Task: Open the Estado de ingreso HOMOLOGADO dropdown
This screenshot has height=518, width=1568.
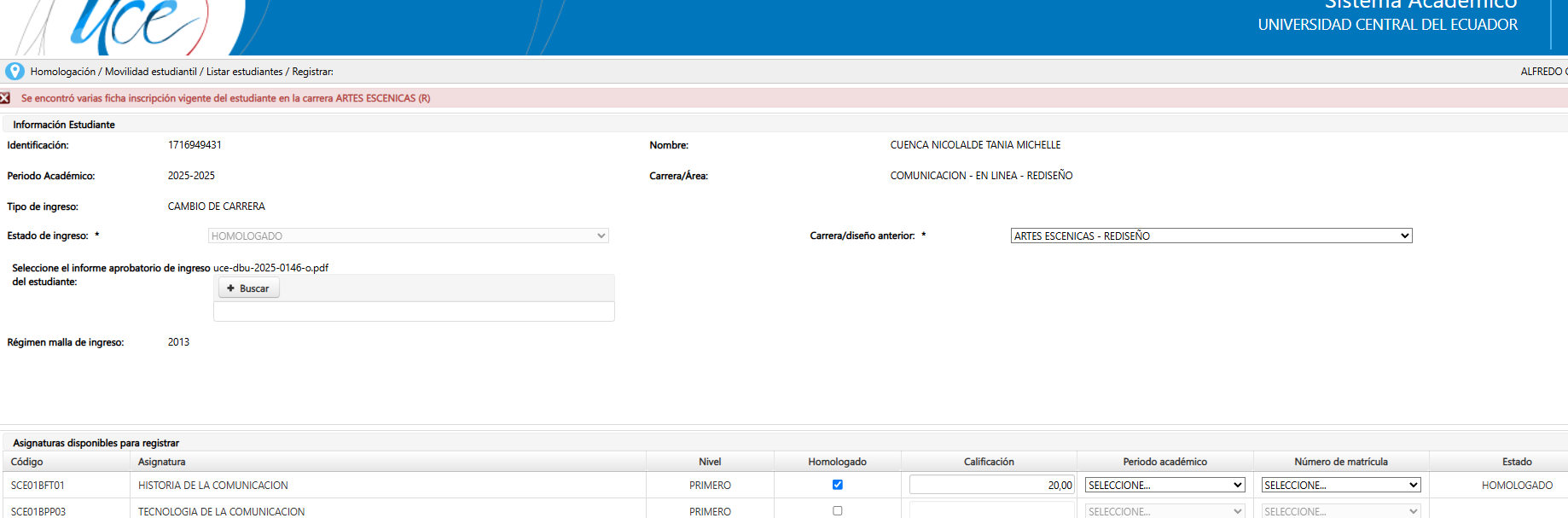Action: coord(409,236)
